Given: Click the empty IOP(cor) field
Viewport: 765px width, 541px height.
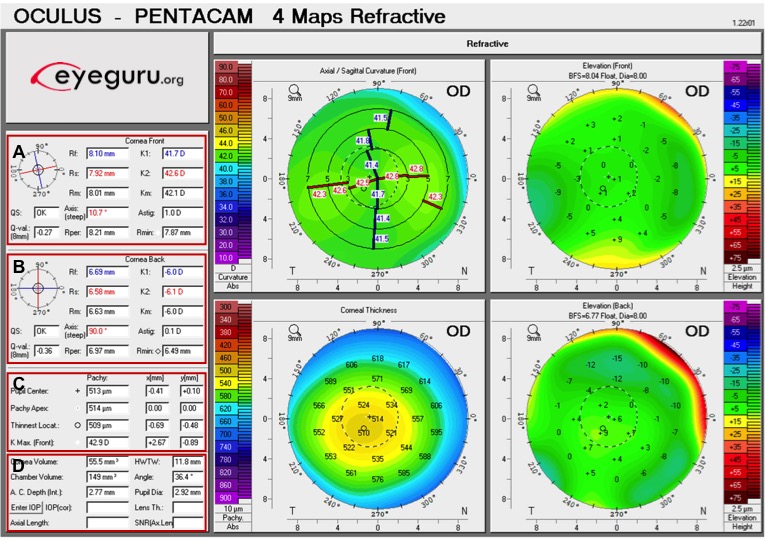Looking at the screenshot, I should pyautogui.click(x=107, y=507).
